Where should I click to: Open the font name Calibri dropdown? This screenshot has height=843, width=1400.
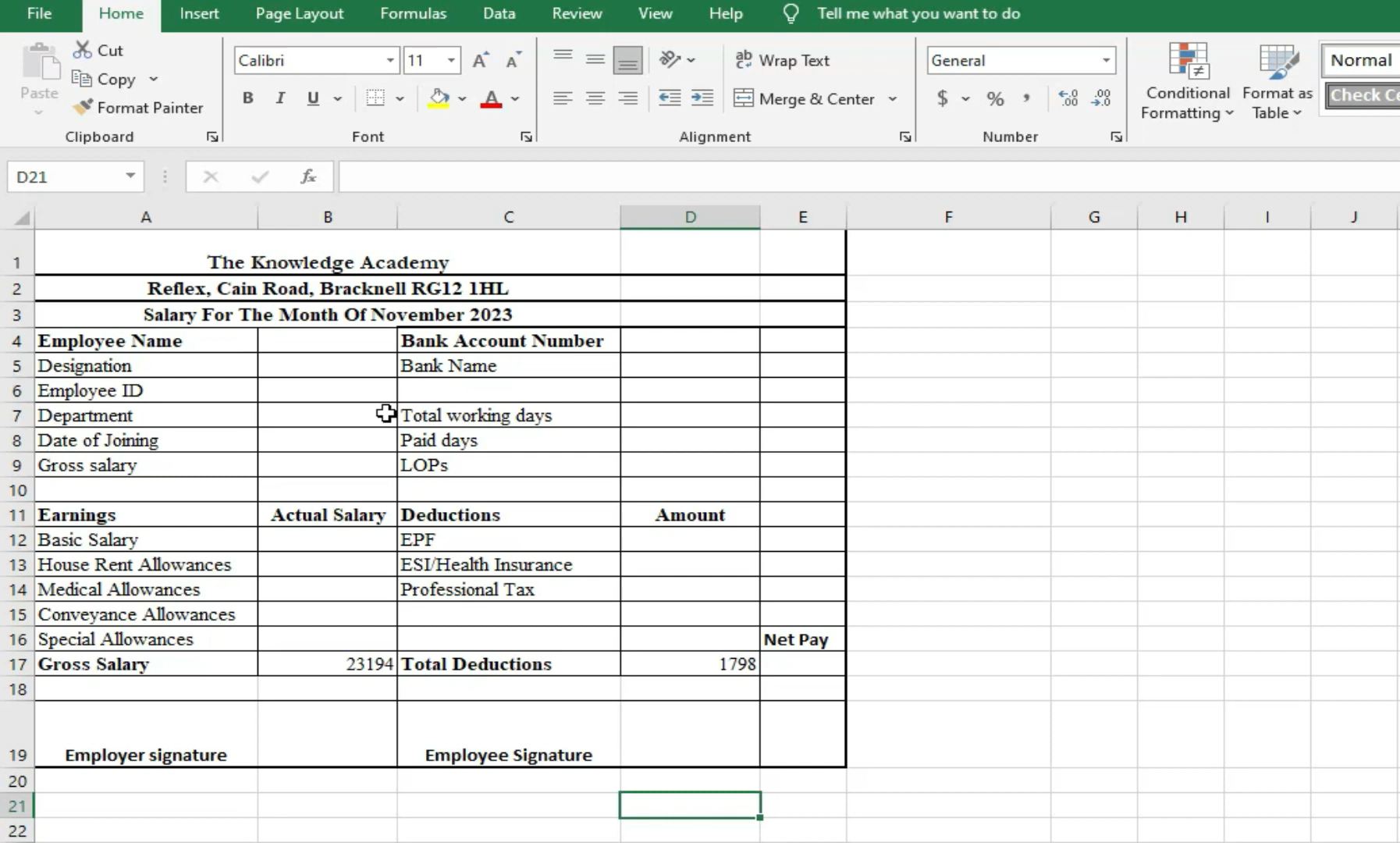(389, 60)
